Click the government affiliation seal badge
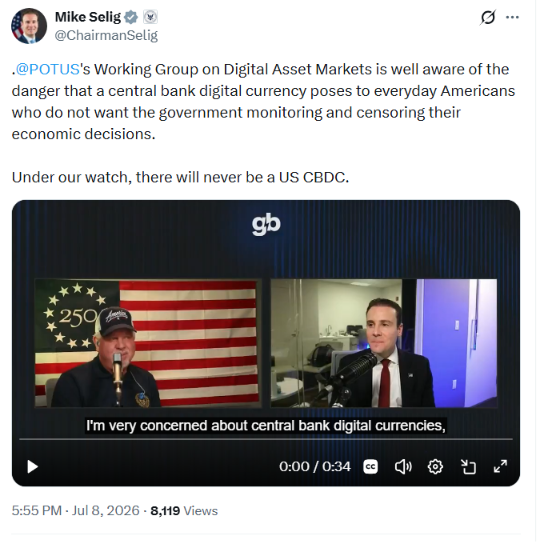Viewport: 537px width, 542px height. click(x=150, y=17)
